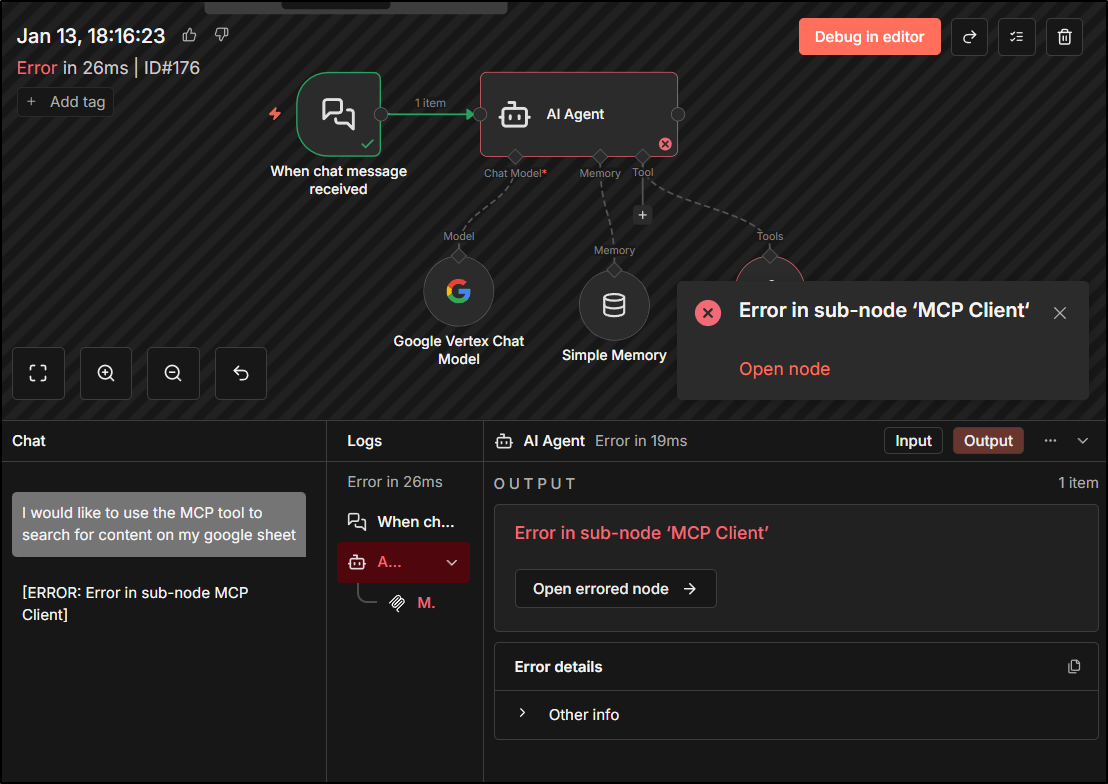The image size is (1108, 784).
Task: Click the thumbs up rating icon
Action: click(x=190, y=36)
